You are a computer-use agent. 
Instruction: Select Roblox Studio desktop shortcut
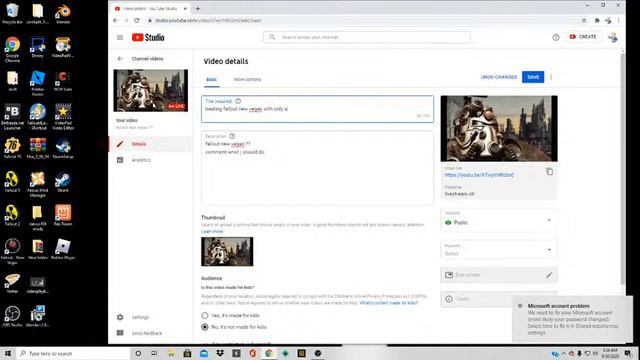pyautogui.click(x=38, y=84)
